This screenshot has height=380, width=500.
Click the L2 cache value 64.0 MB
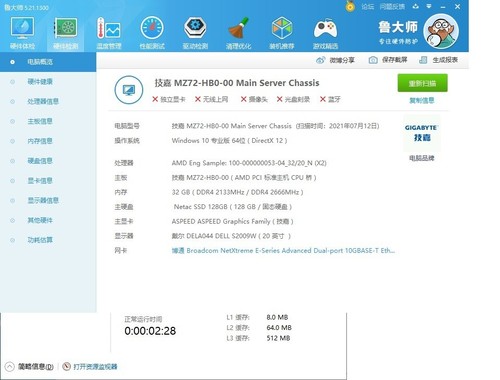pyautogui.click(x=279, y=328)
